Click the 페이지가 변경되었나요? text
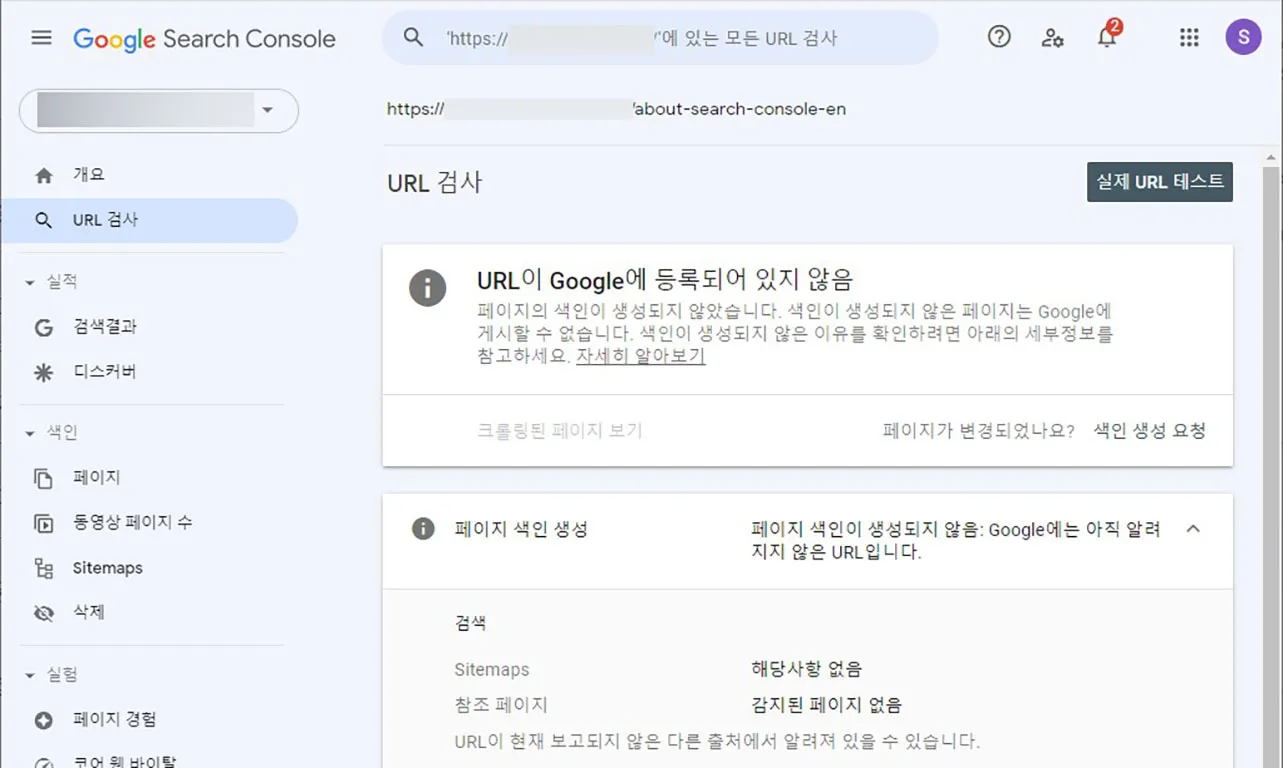Image resolution: width=1283 pixels, height=768 pixels. click(x=979, y=431)
